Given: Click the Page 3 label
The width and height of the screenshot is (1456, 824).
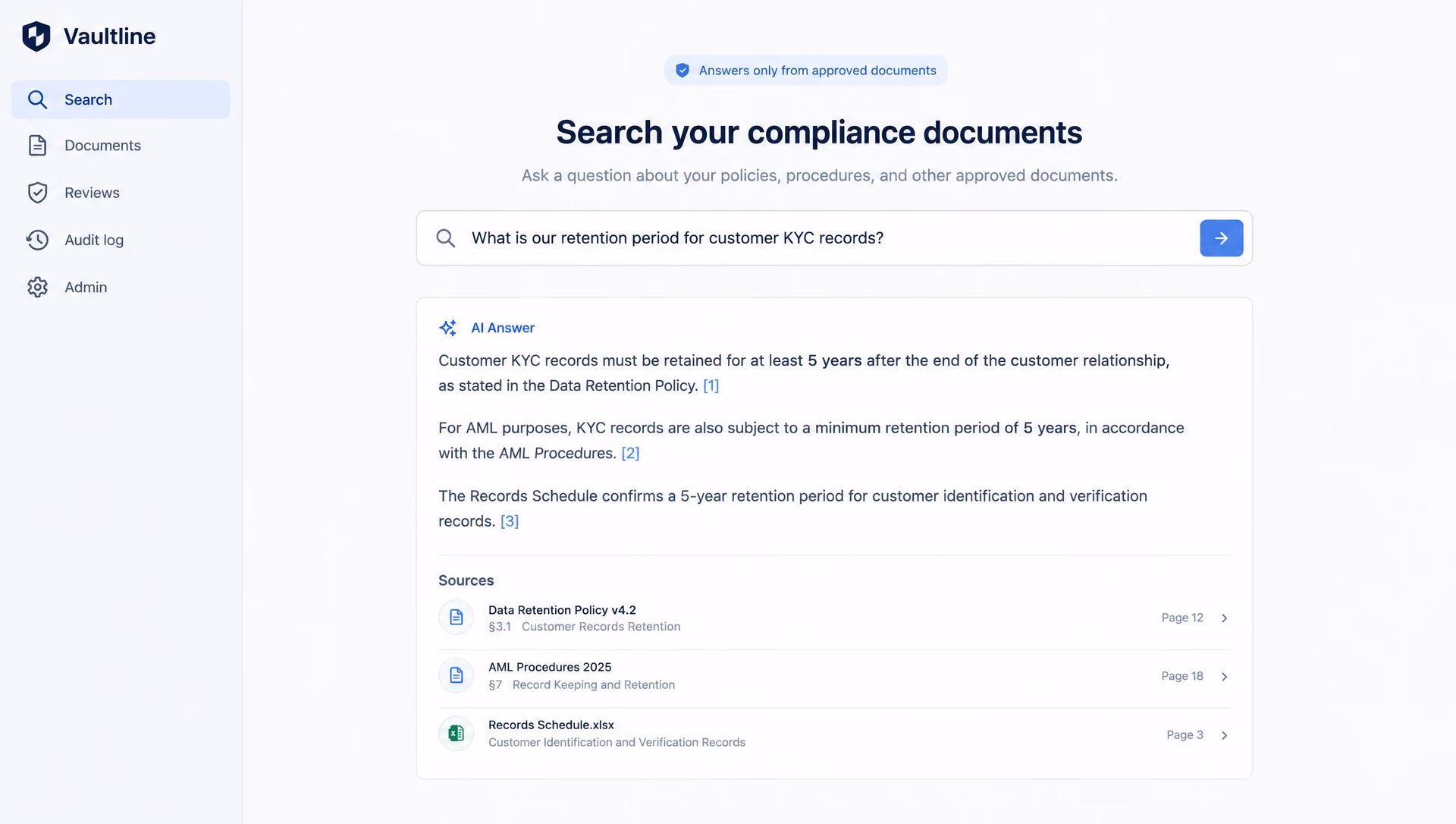Looking at the screenshot, I should [x=1185, y=734].
